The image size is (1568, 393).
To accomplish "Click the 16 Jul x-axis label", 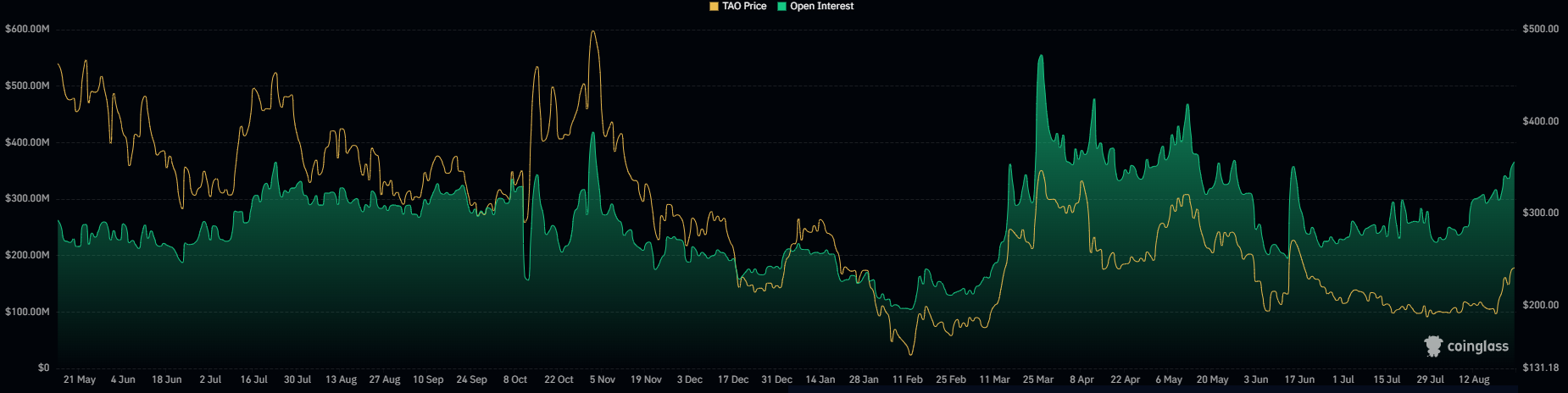I will (x=253, y=379).
